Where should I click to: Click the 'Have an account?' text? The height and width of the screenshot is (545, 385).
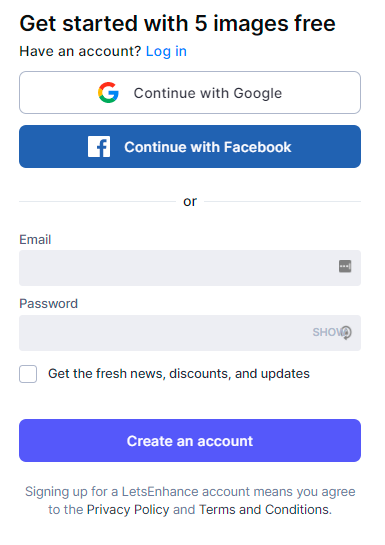click(80, 51)
